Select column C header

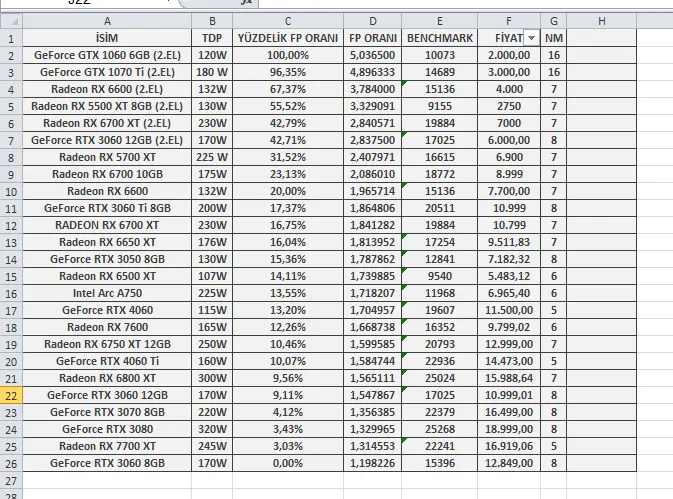(288, 21)
